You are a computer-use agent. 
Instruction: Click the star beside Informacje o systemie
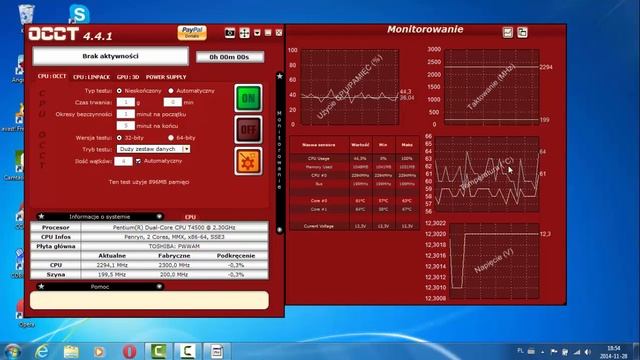click(41, 216)
